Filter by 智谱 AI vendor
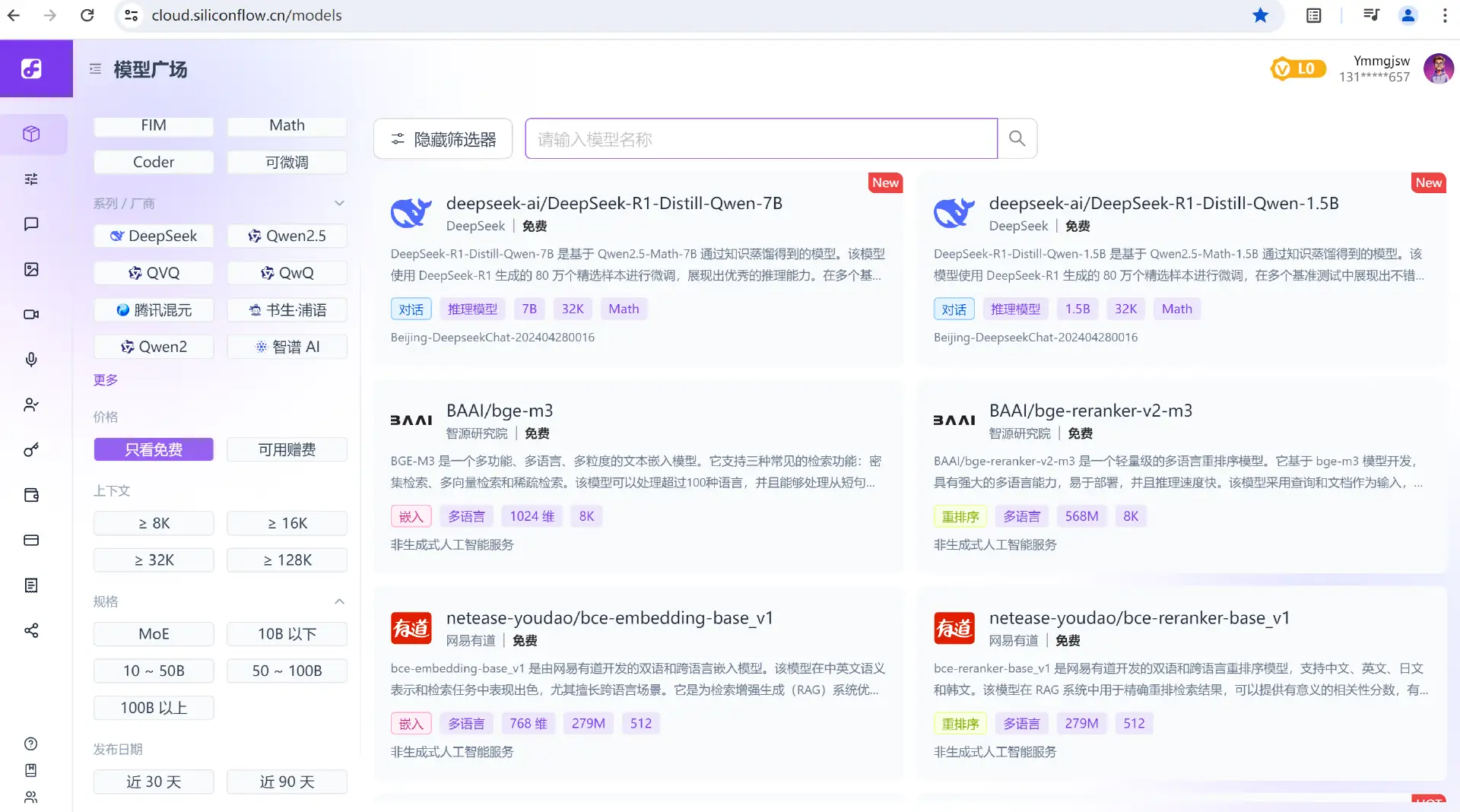1460x812 pixels. [x=287, y=347]
